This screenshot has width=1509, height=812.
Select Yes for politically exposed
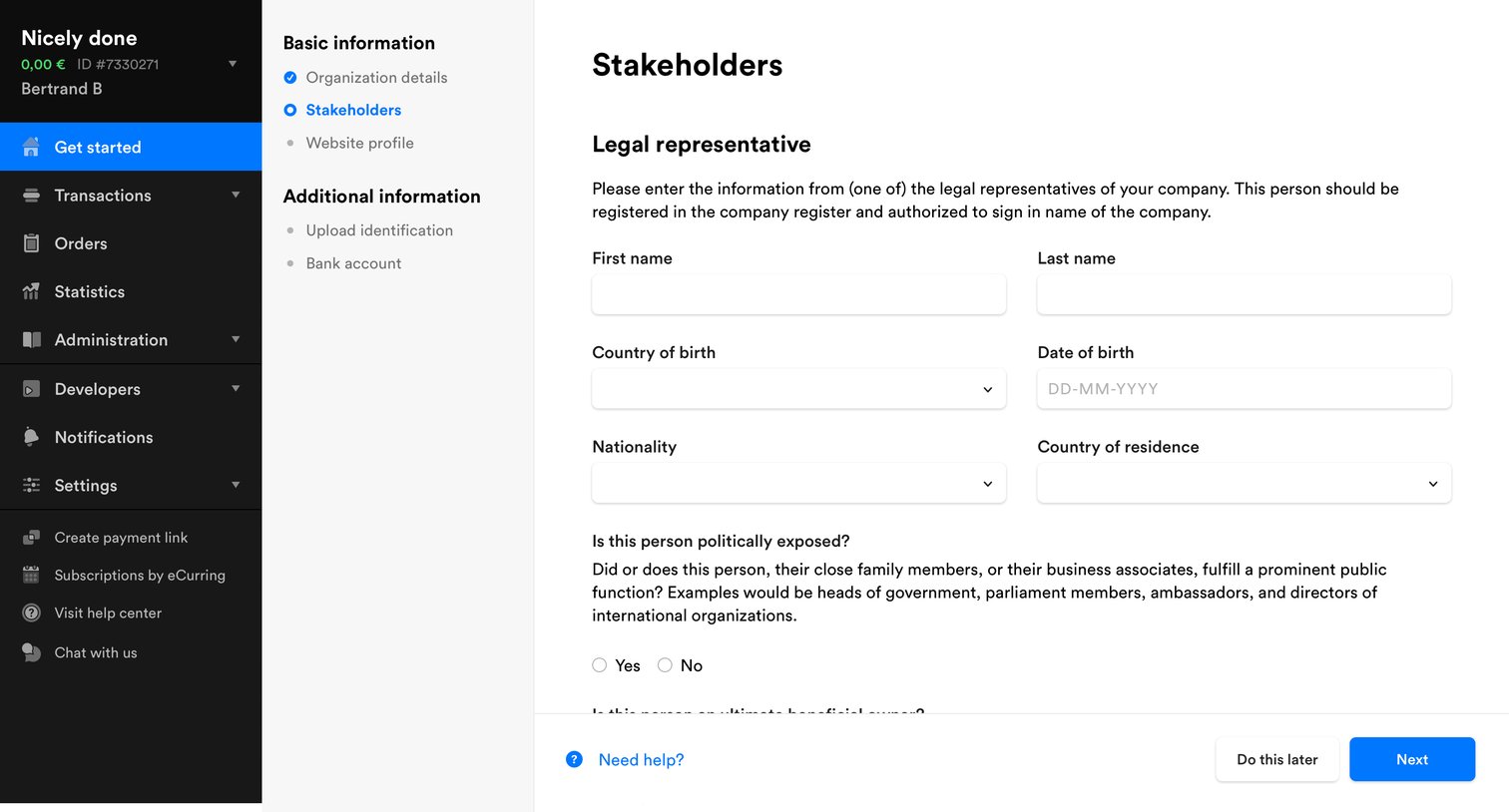[x=599, y=665]
